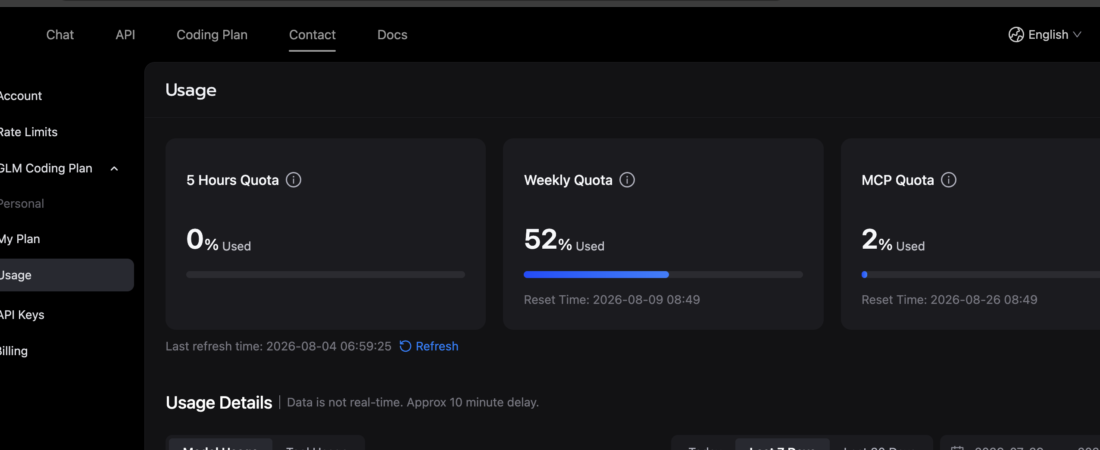Open My Plan in the sidebar
Screen dimensions: 1100x450
(19, 239)
